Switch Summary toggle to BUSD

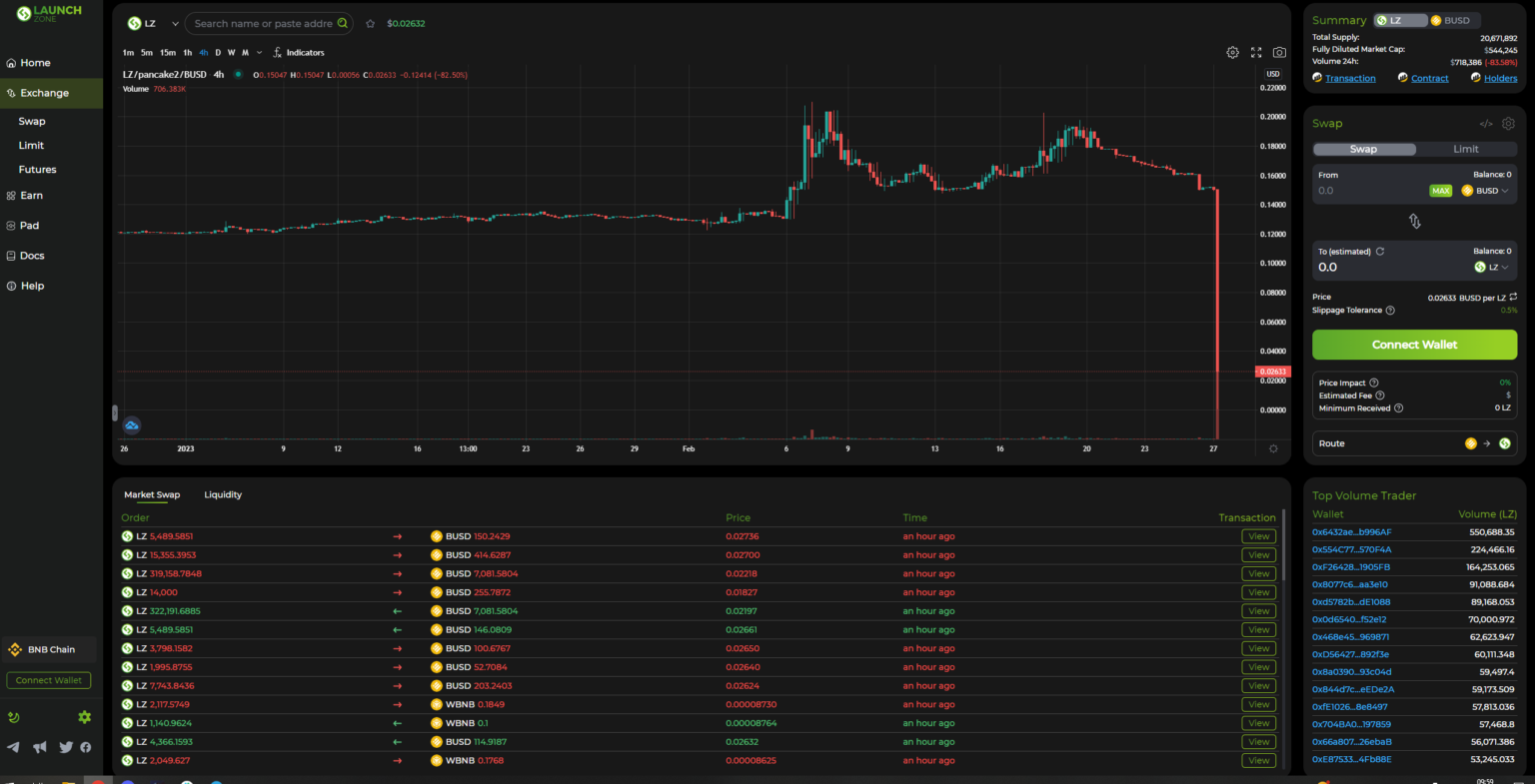point(1451,20)
